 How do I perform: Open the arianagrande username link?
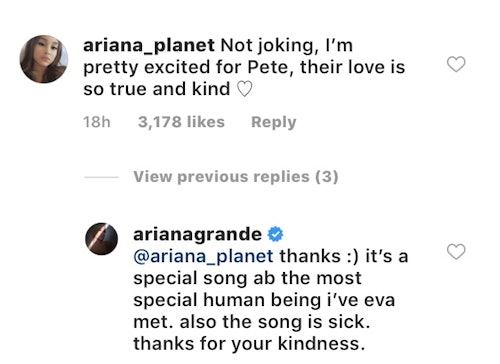tap(197, 234)
